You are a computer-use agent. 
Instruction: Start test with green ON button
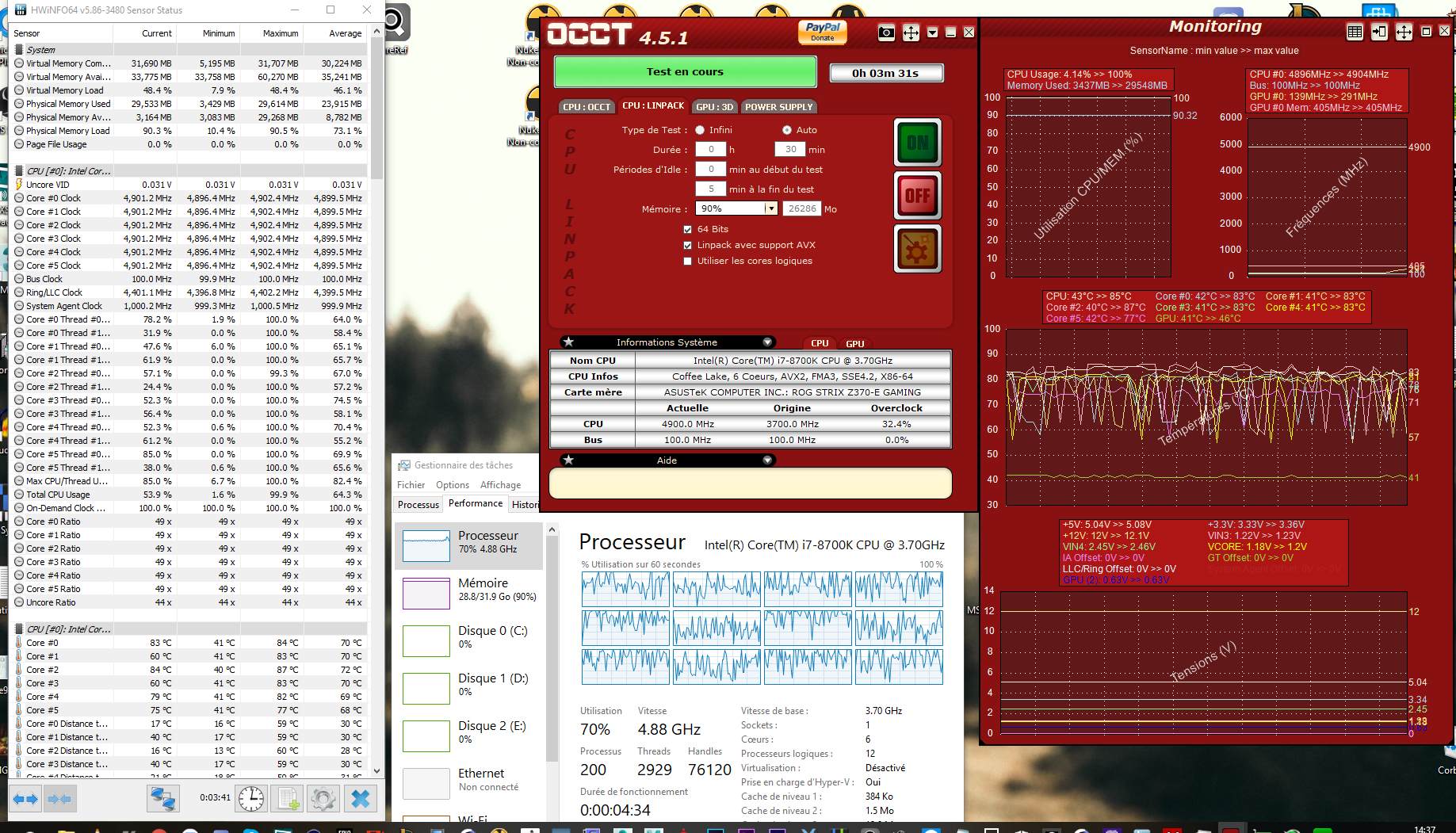point(918,143)
